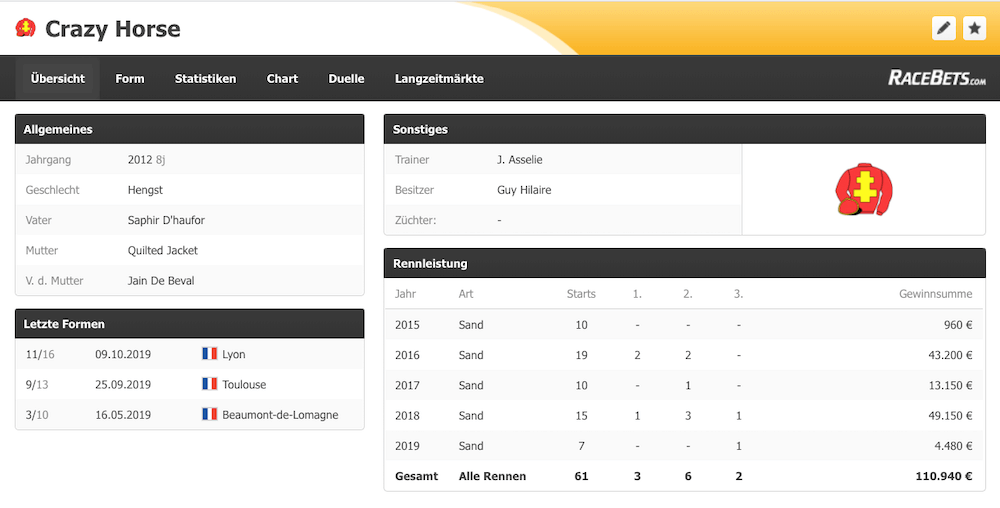The width and height of the screenshot is (1000, 508).
Task: Click the Letzte Formen panel header
Action: click(x=189, y=324)
